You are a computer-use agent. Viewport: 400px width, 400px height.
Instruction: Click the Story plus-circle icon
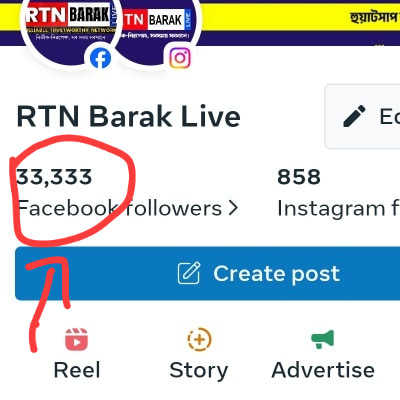199,339
